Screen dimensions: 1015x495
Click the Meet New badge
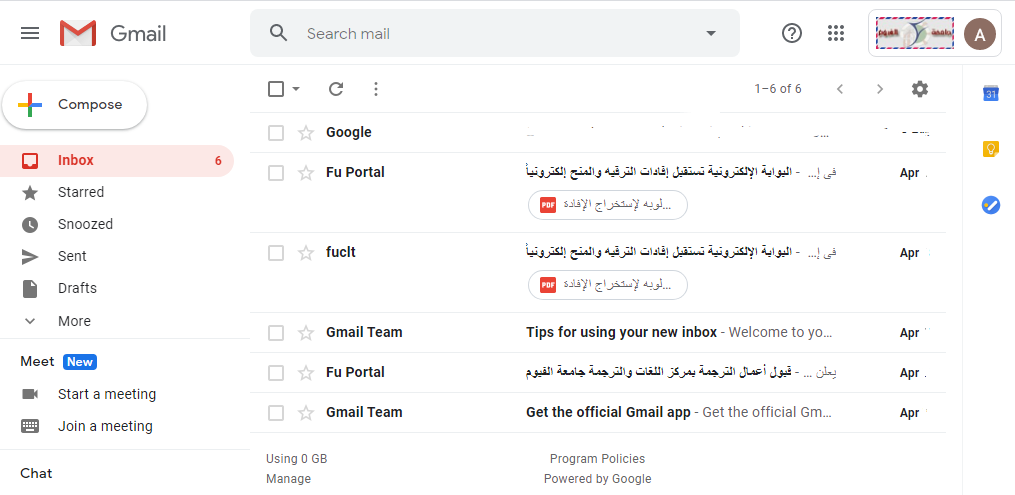(80, 362)
